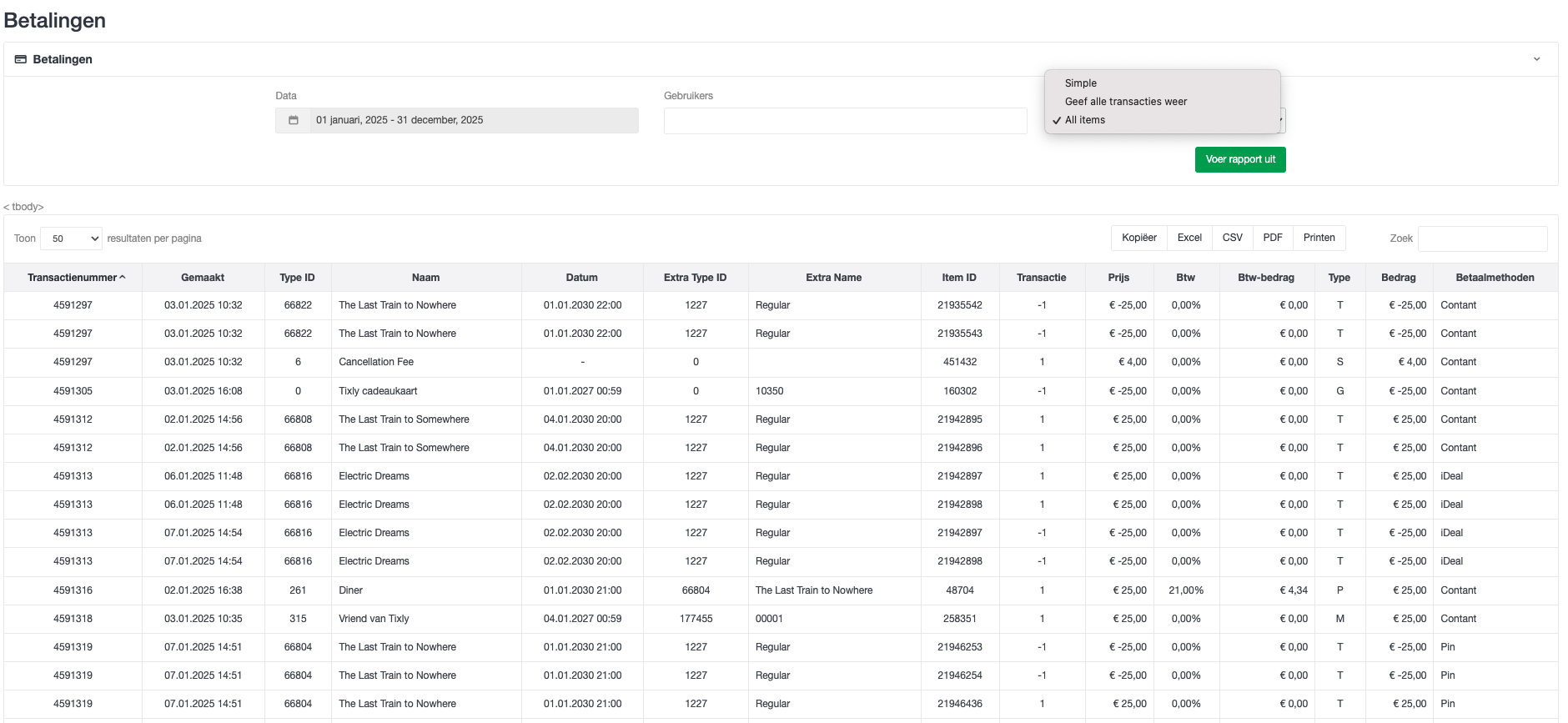Click Item ID 21946254
This screenshot has height=723, width=1568.
(x=960, y=675)
